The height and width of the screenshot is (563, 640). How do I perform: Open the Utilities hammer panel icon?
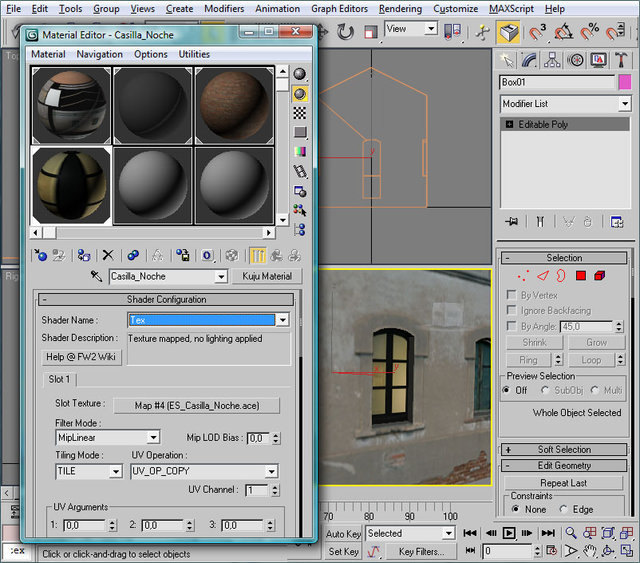coord(619,60)
